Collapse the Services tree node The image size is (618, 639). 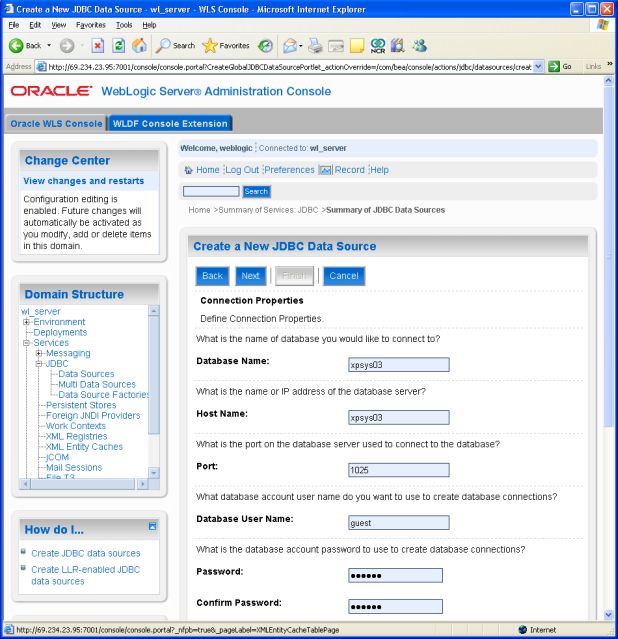coord(27,343)
